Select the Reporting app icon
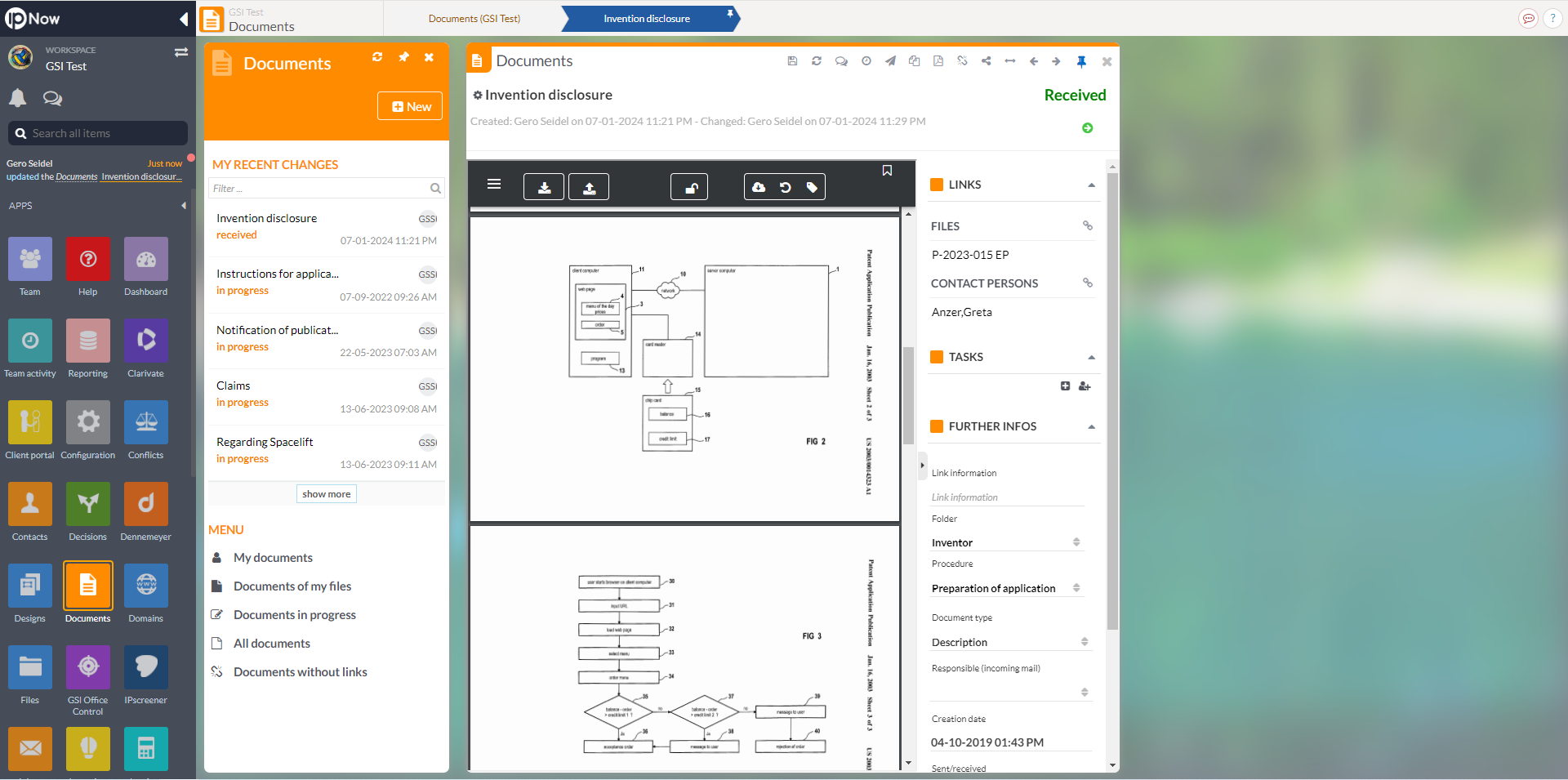 [87, 341]
